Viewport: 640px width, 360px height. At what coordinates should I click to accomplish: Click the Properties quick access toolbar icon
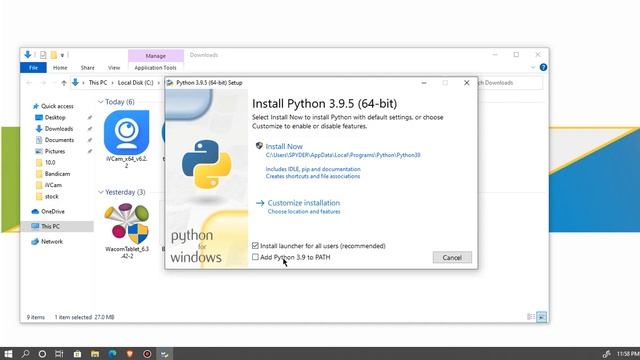pos(43,55)
